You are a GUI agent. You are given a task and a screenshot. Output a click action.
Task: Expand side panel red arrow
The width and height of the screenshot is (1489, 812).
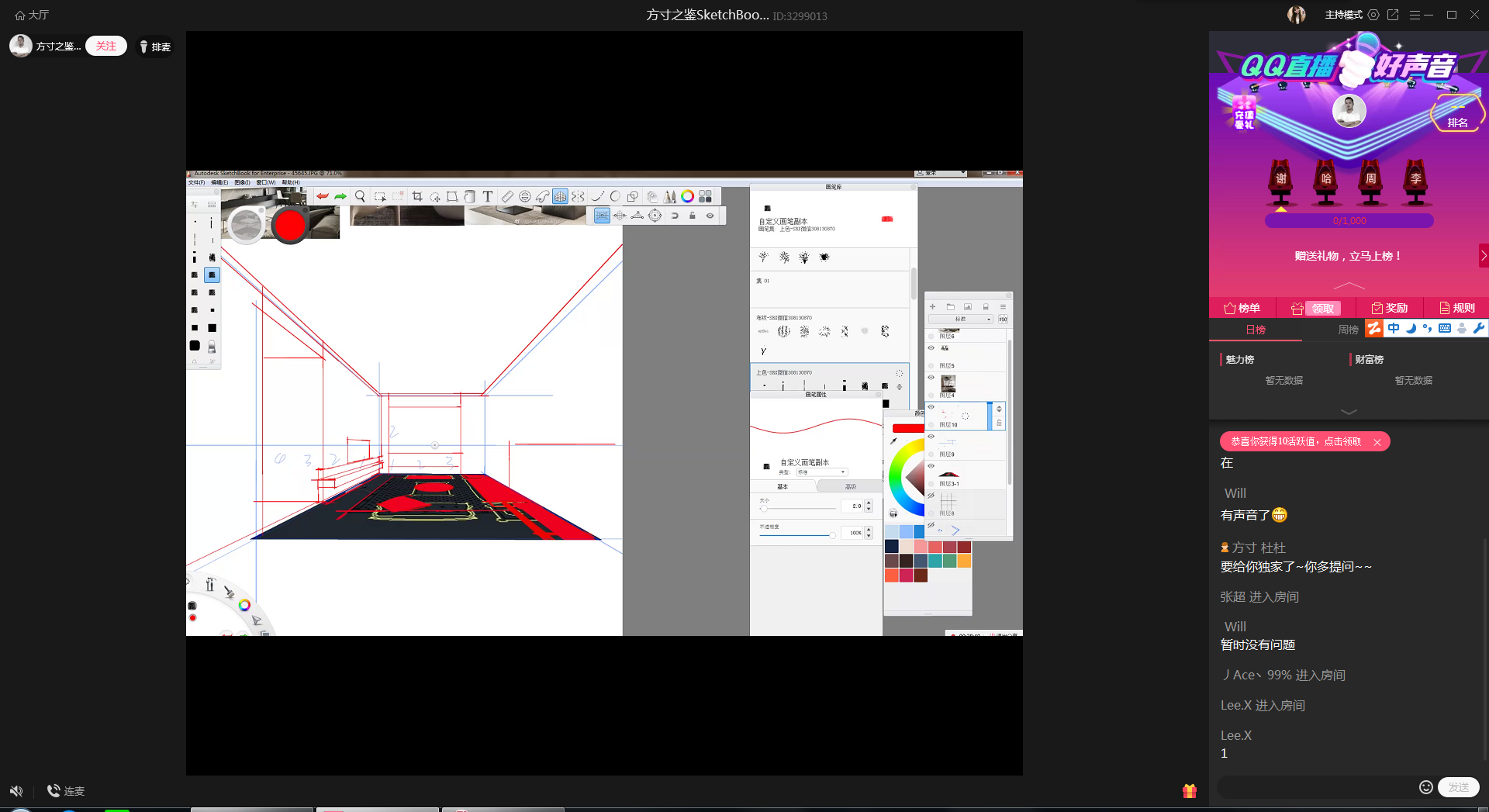pos(1484,255)
